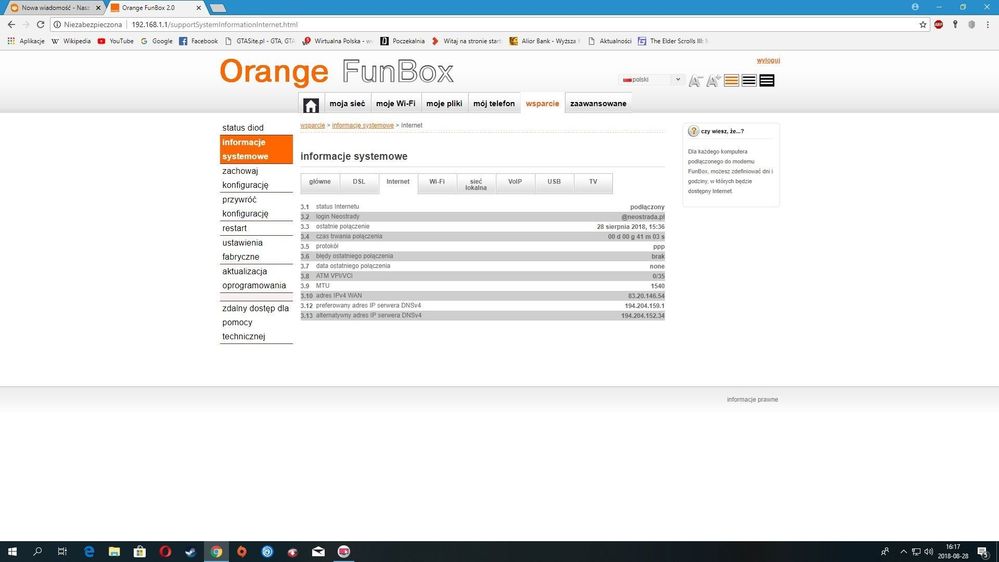Decrease font size with A- icon
This screenshot has width=999, height=562.
click(x=695, y=80)
